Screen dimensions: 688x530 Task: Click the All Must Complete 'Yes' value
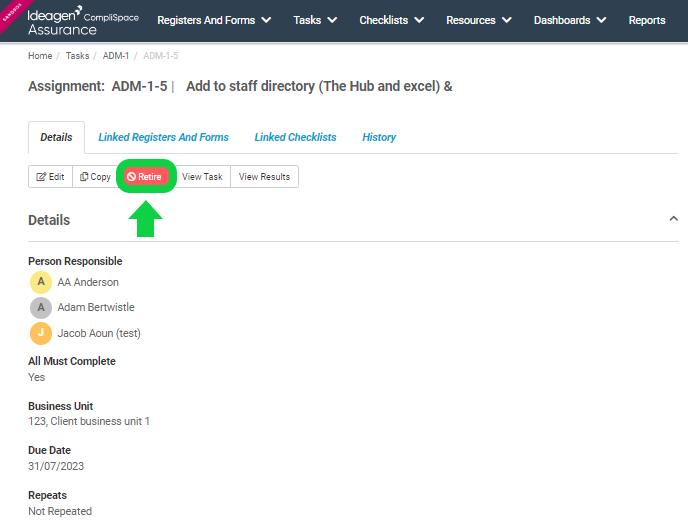[36, 377]
